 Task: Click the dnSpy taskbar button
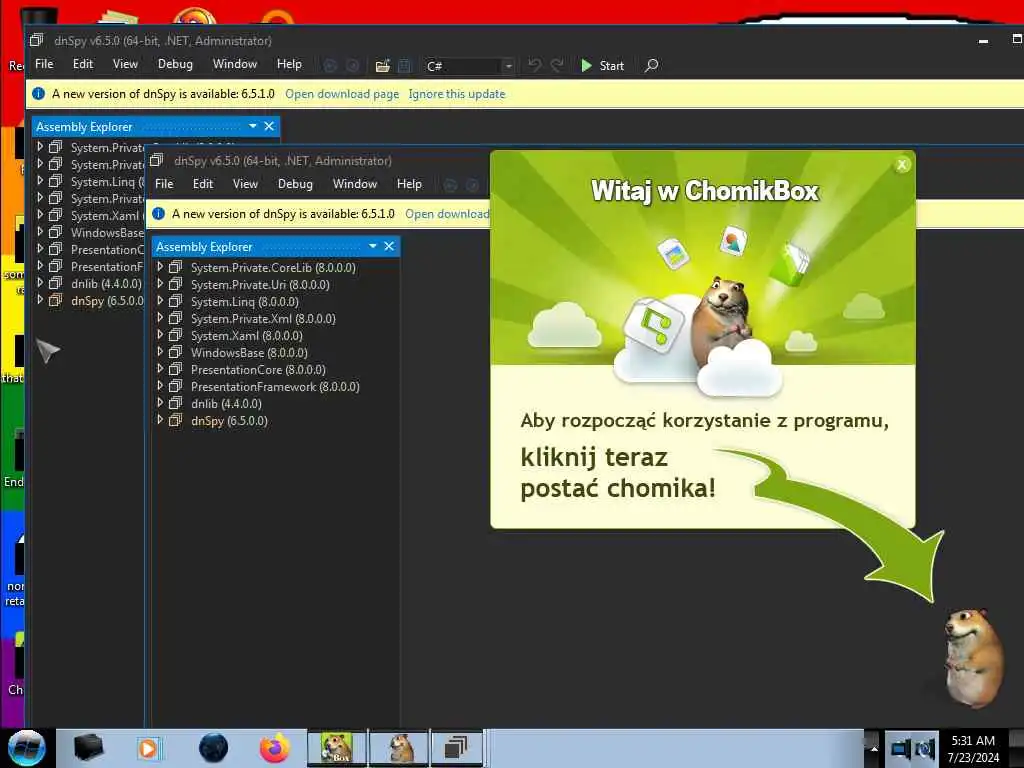point(456,748)
